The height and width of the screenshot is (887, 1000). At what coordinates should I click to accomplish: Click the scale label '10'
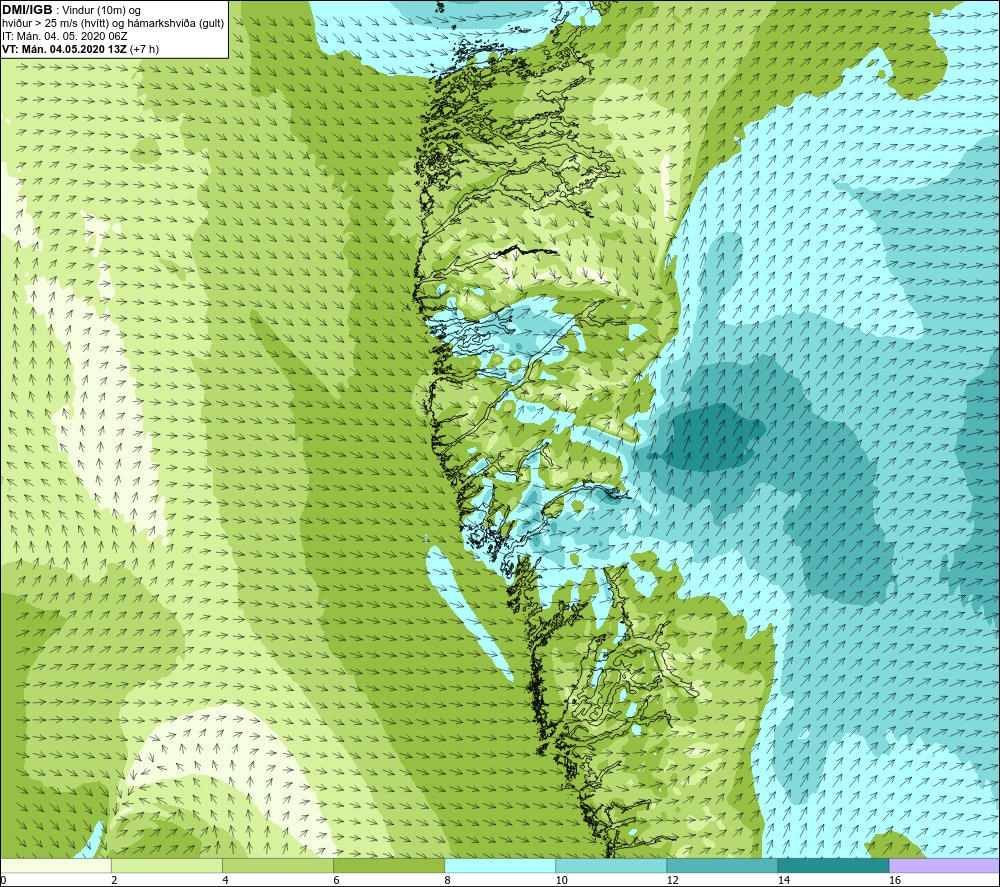tap(561, 880)
